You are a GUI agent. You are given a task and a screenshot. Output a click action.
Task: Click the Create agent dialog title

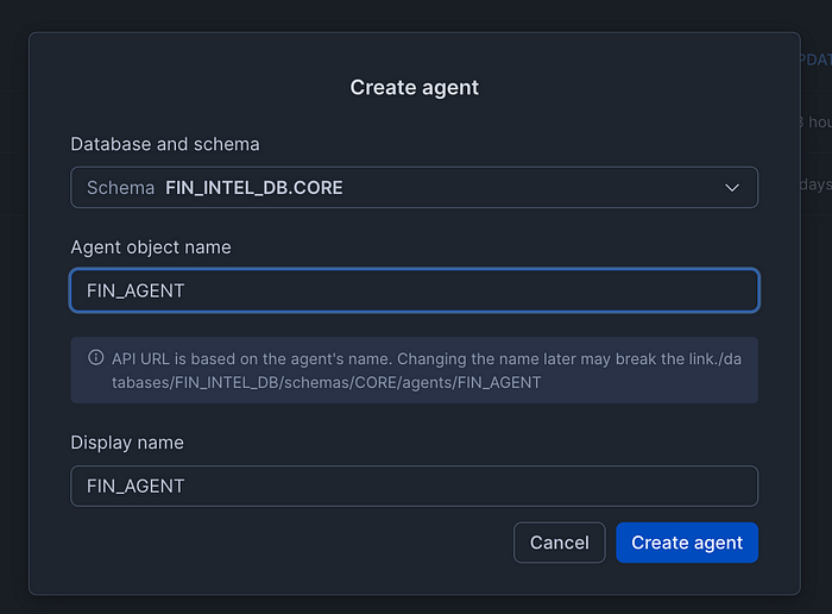point(414,87)
